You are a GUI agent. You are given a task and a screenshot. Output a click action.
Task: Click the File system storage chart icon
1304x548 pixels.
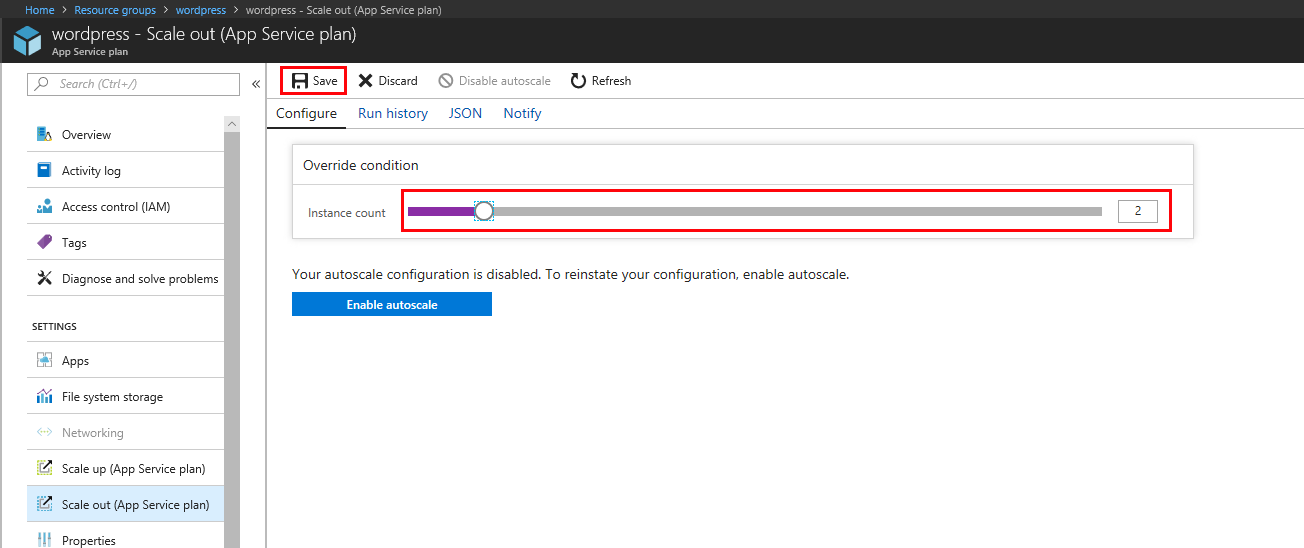pos(44,396)
